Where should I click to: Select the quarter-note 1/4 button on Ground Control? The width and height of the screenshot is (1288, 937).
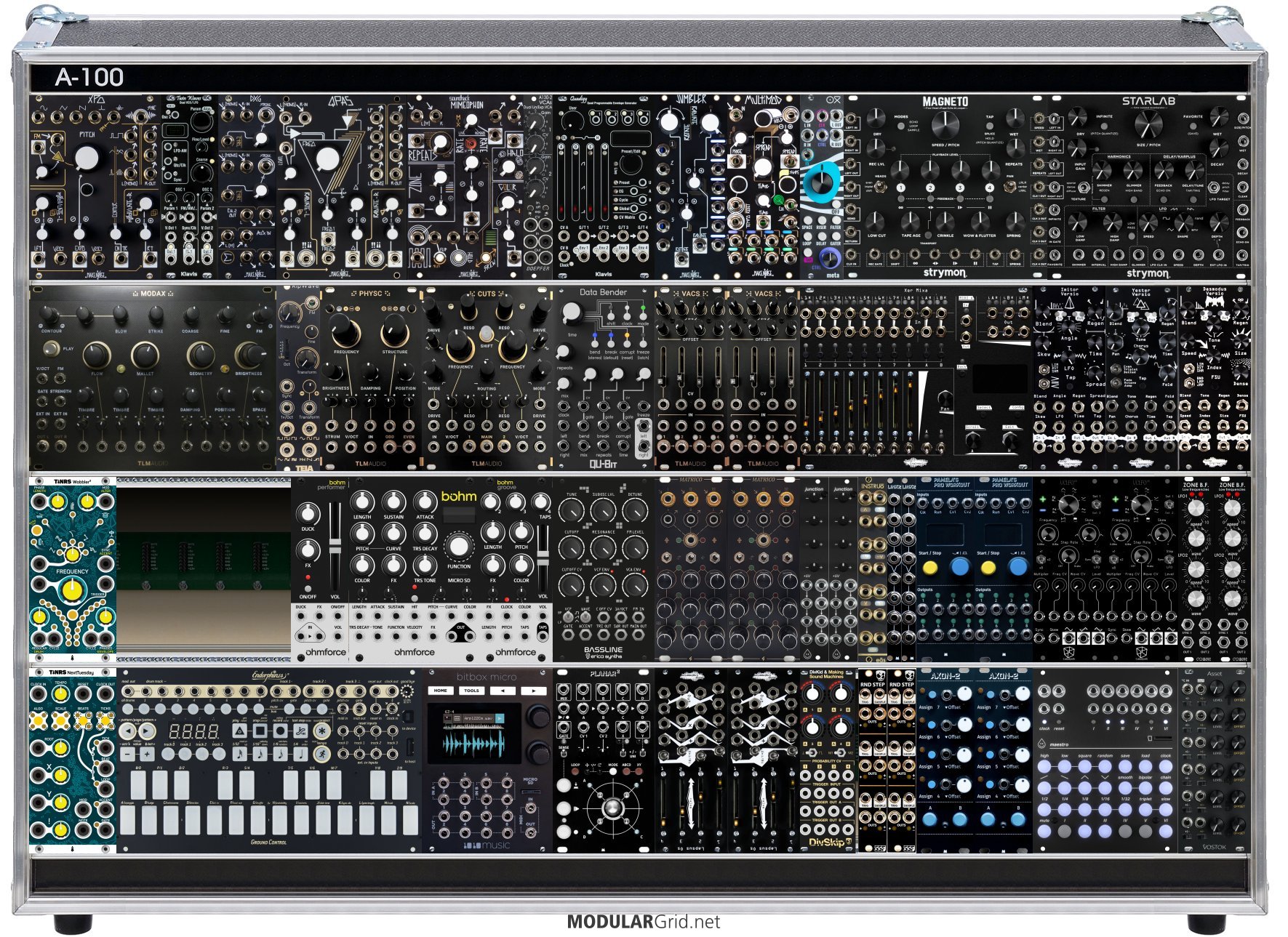(300, 754)
